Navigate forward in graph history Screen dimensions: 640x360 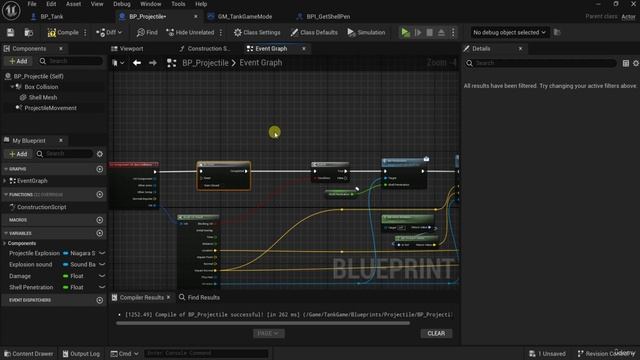point(153,63)
